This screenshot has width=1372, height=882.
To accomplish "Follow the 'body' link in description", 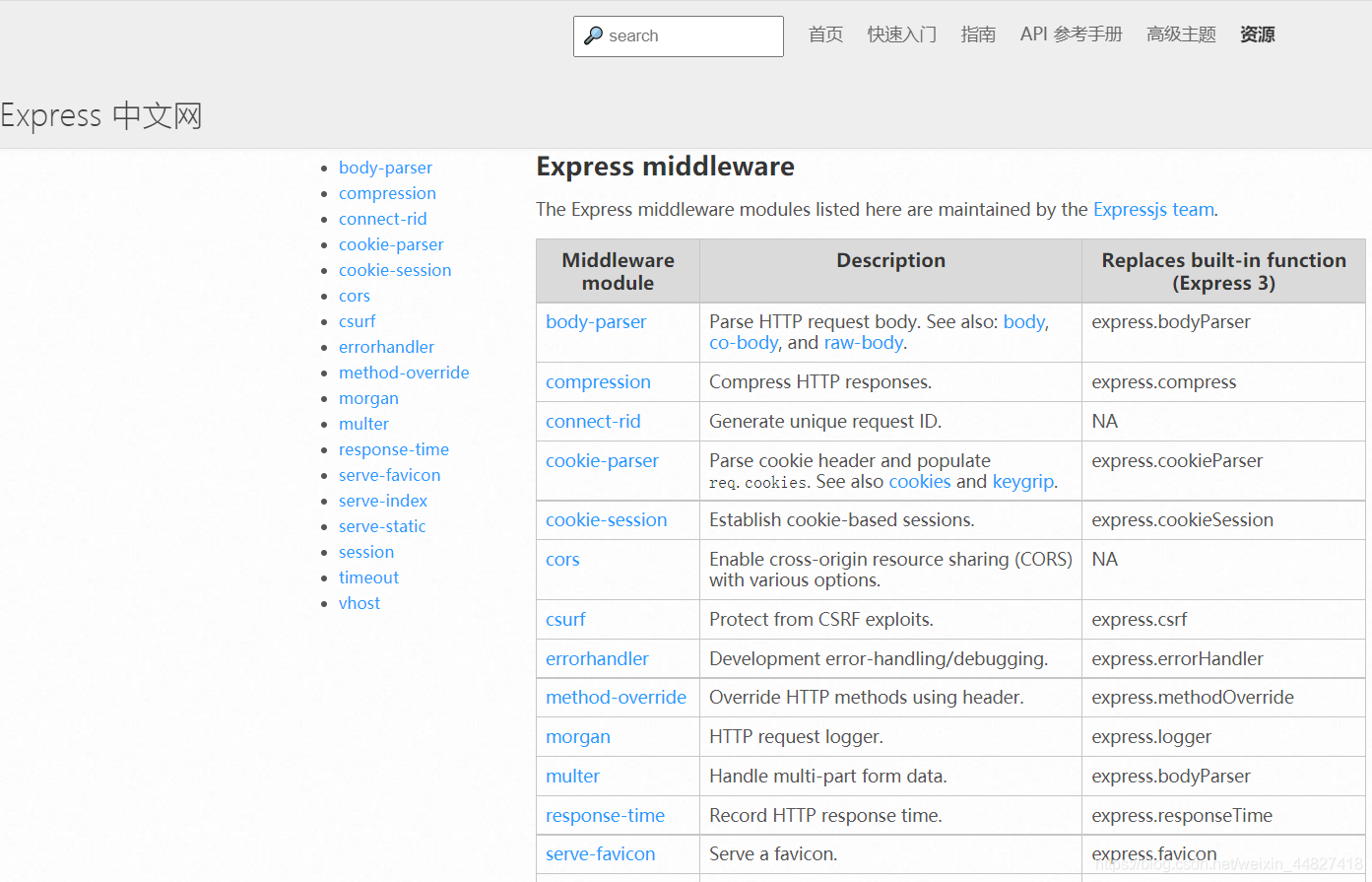I will [x=1024, y=321].
